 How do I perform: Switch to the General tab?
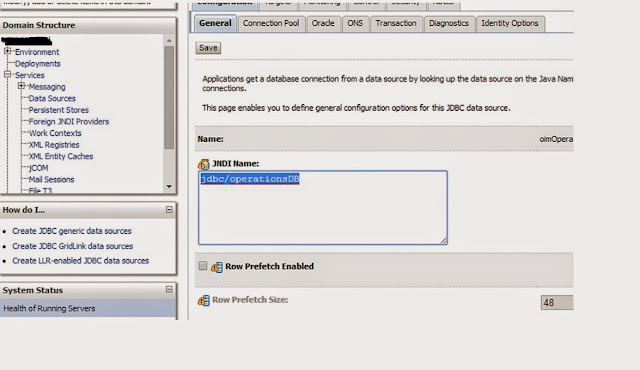(x=215, y=23)
